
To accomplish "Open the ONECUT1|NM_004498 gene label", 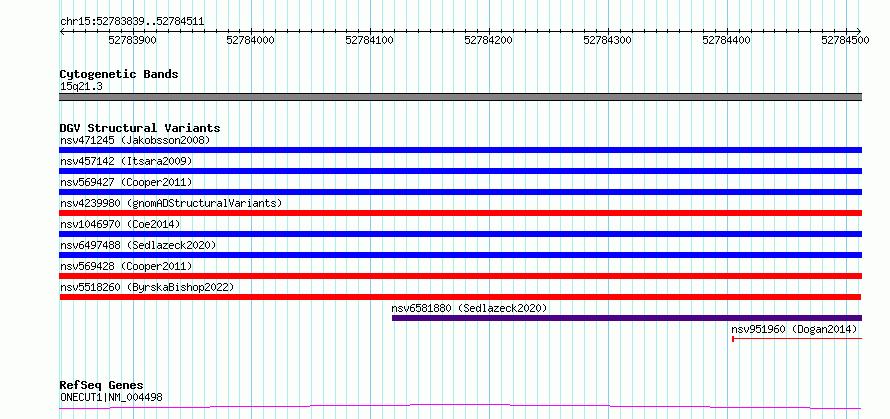I will [111, 397].
